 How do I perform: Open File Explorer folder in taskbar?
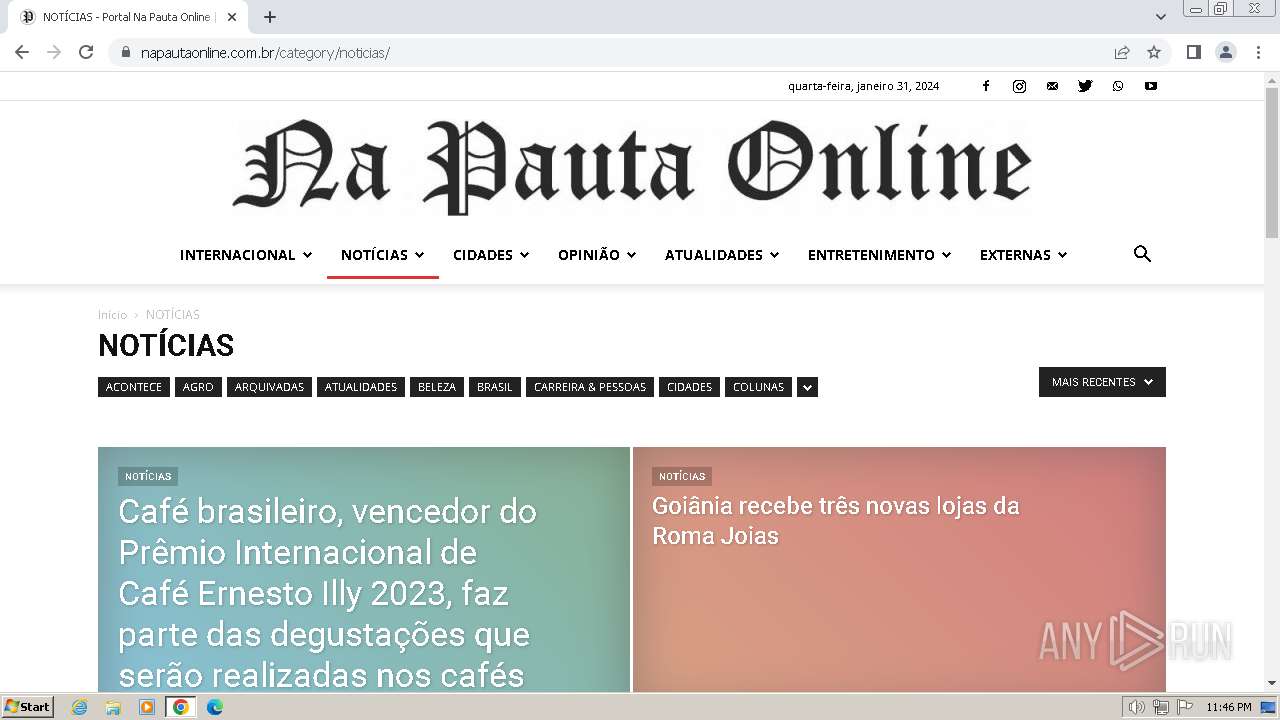point(113,707)
